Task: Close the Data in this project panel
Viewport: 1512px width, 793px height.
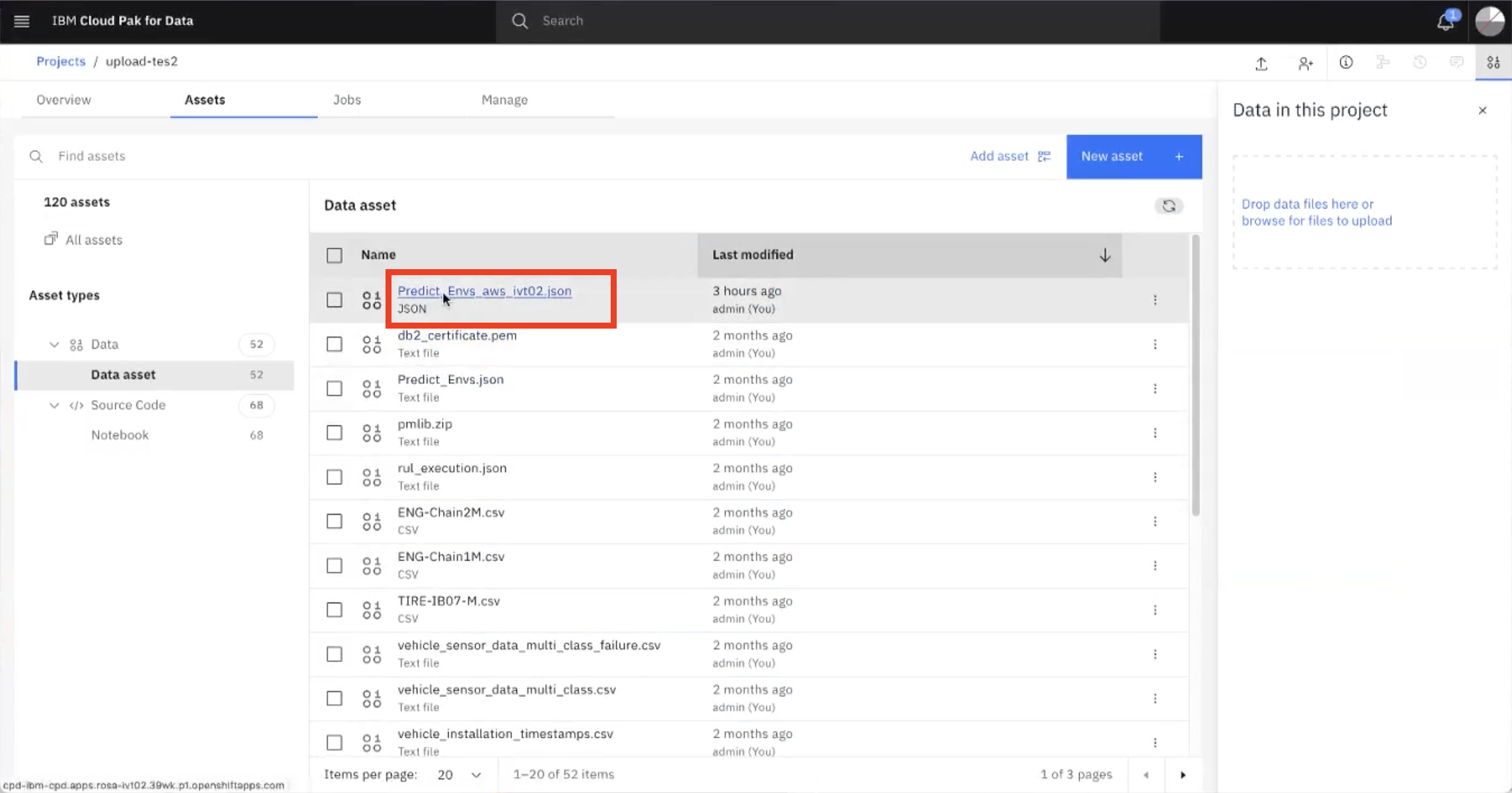Action: point(1483,111)
